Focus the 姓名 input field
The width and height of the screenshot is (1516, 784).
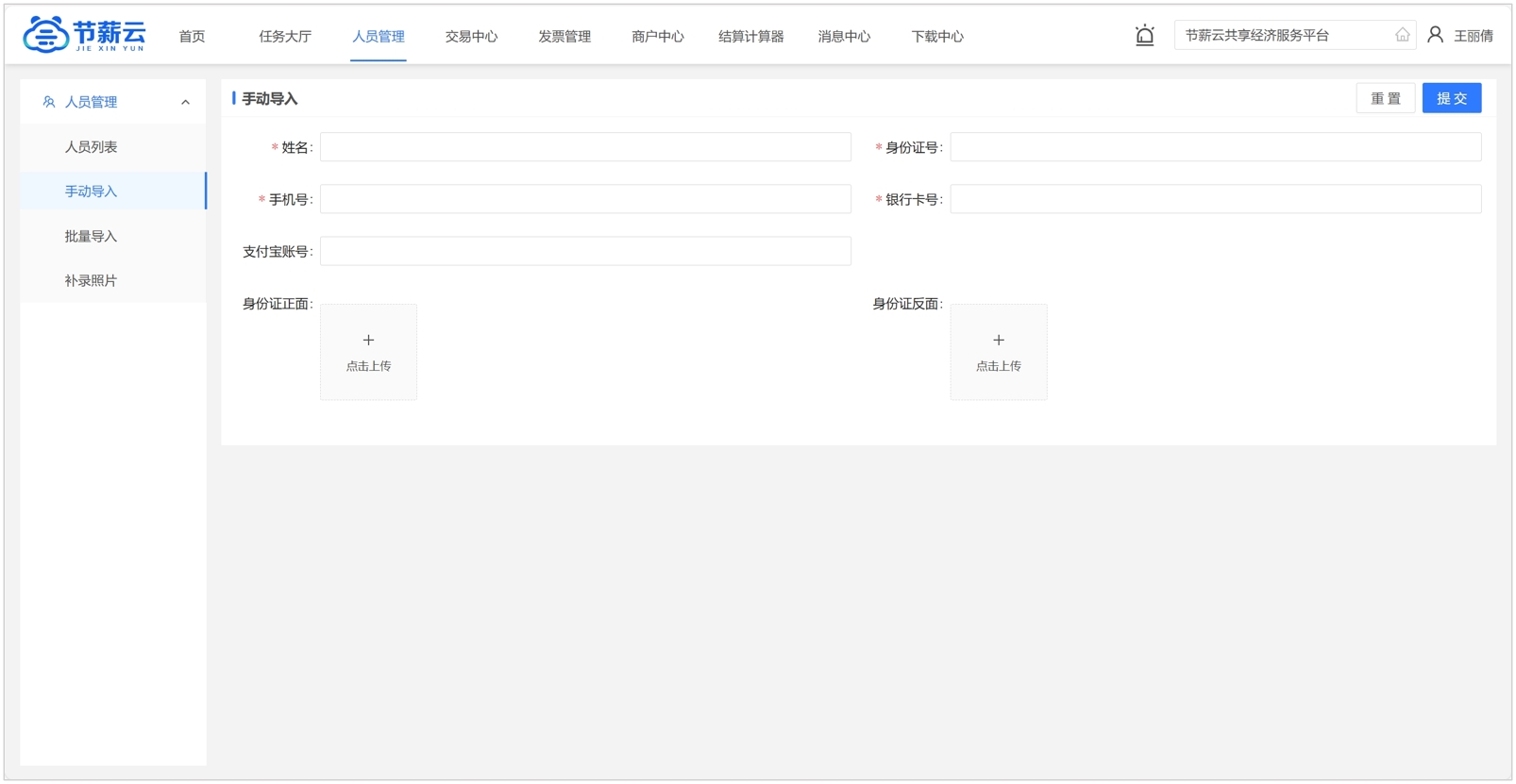click(x=585, y=147)
